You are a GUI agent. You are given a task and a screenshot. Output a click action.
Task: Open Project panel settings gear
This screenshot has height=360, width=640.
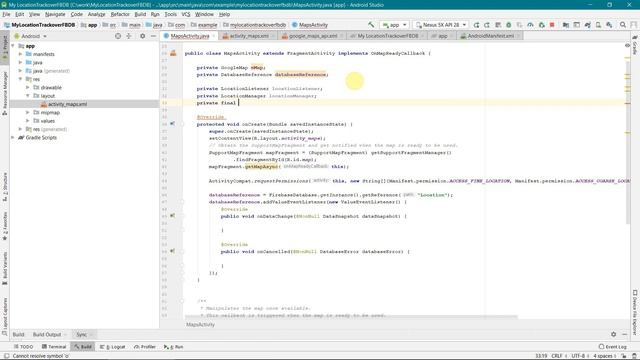142,36
